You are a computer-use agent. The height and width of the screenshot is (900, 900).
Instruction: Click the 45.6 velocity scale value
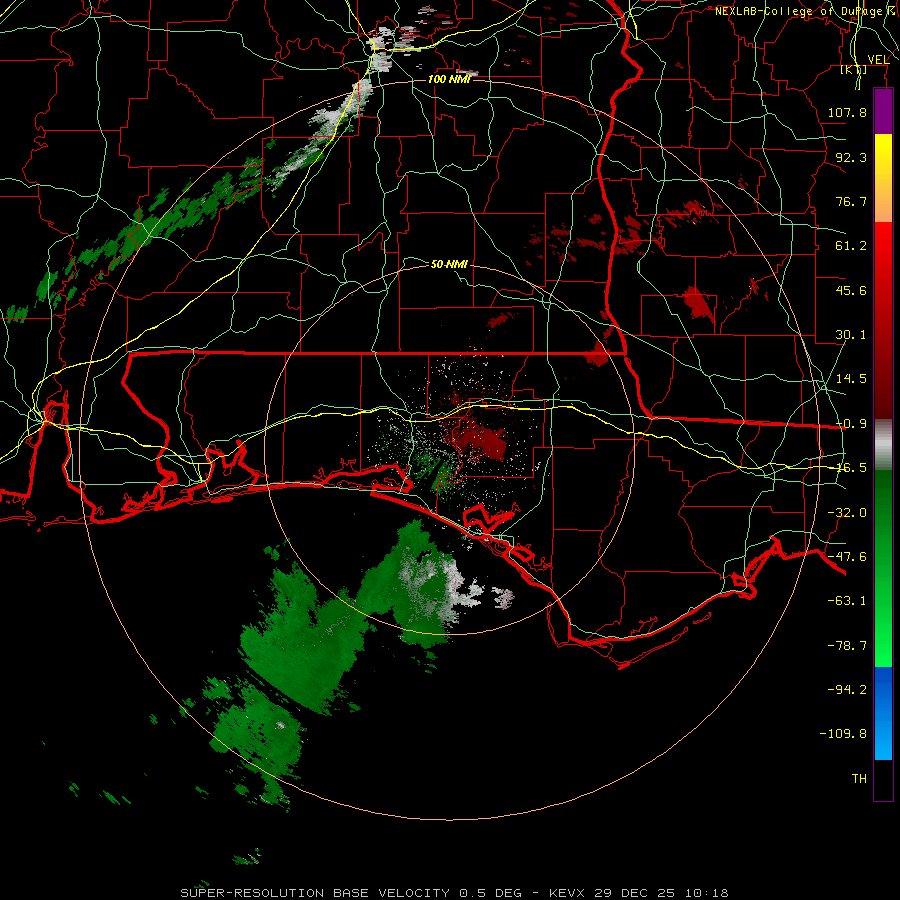(x=851, y=290)
